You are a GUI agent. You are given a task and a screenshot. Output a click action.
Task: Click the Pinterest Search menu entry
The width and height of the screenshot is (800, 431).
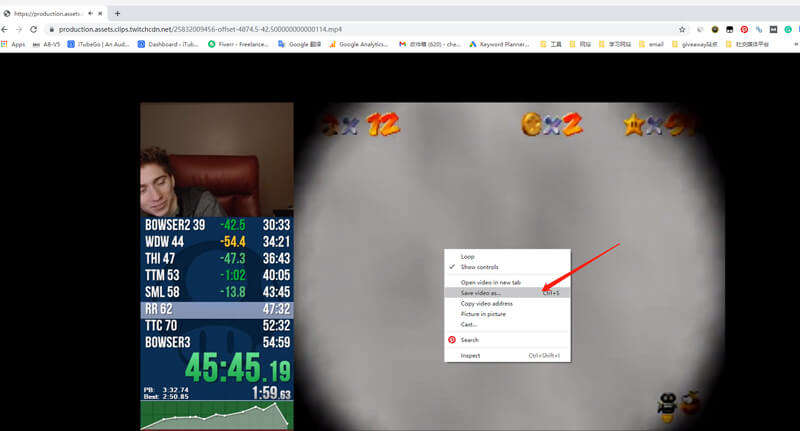coord(507,340)
